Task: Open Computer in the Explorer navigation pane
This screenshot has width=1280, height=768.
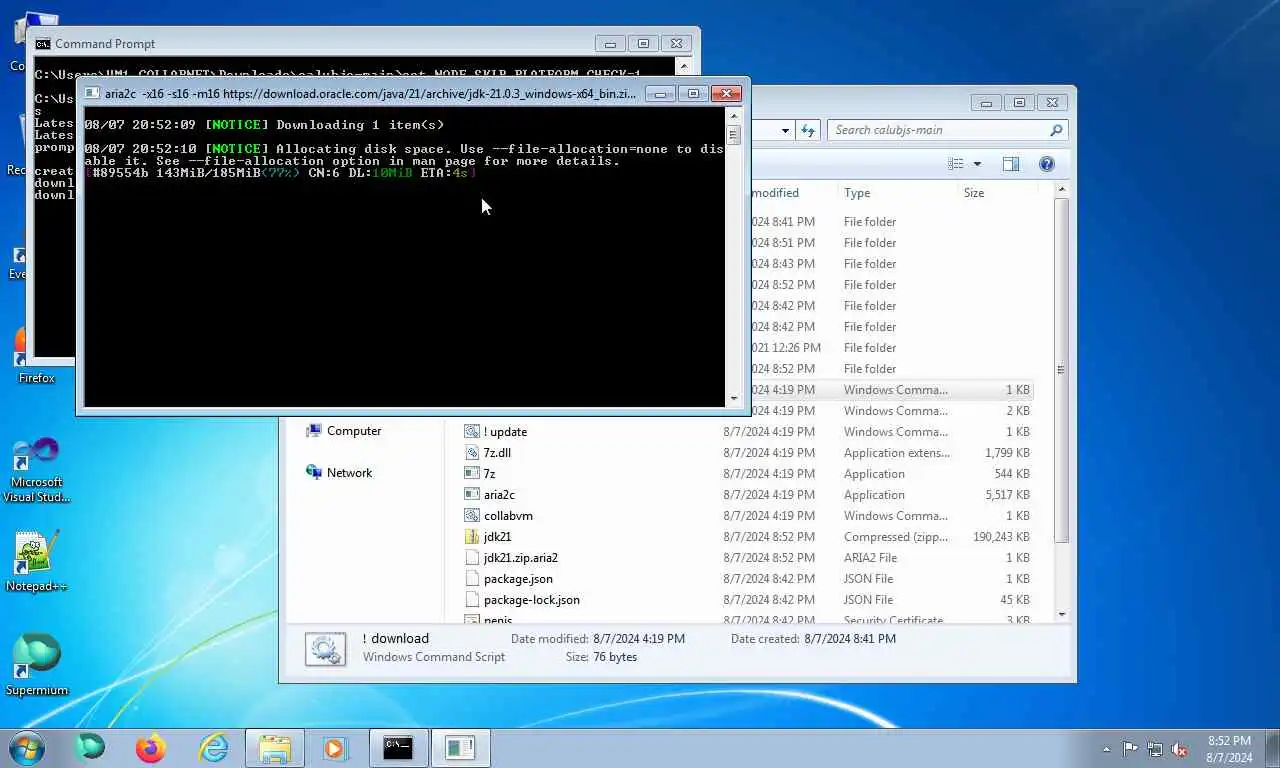Action: [x=343, y=431]
